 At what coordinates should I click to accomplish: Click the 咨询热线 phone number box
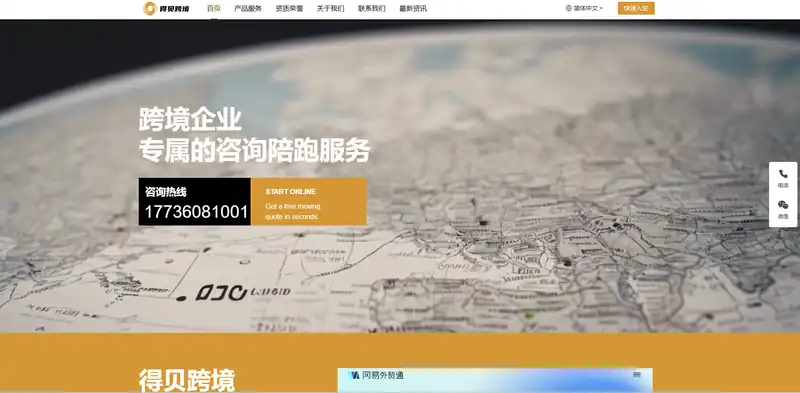click(194, 202)
